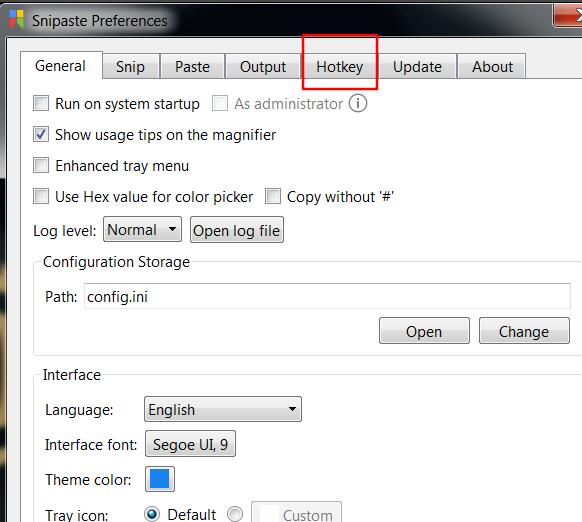Click the config.ini Path field
Viewport: 582px width, 522px height.
coord(327,296)
